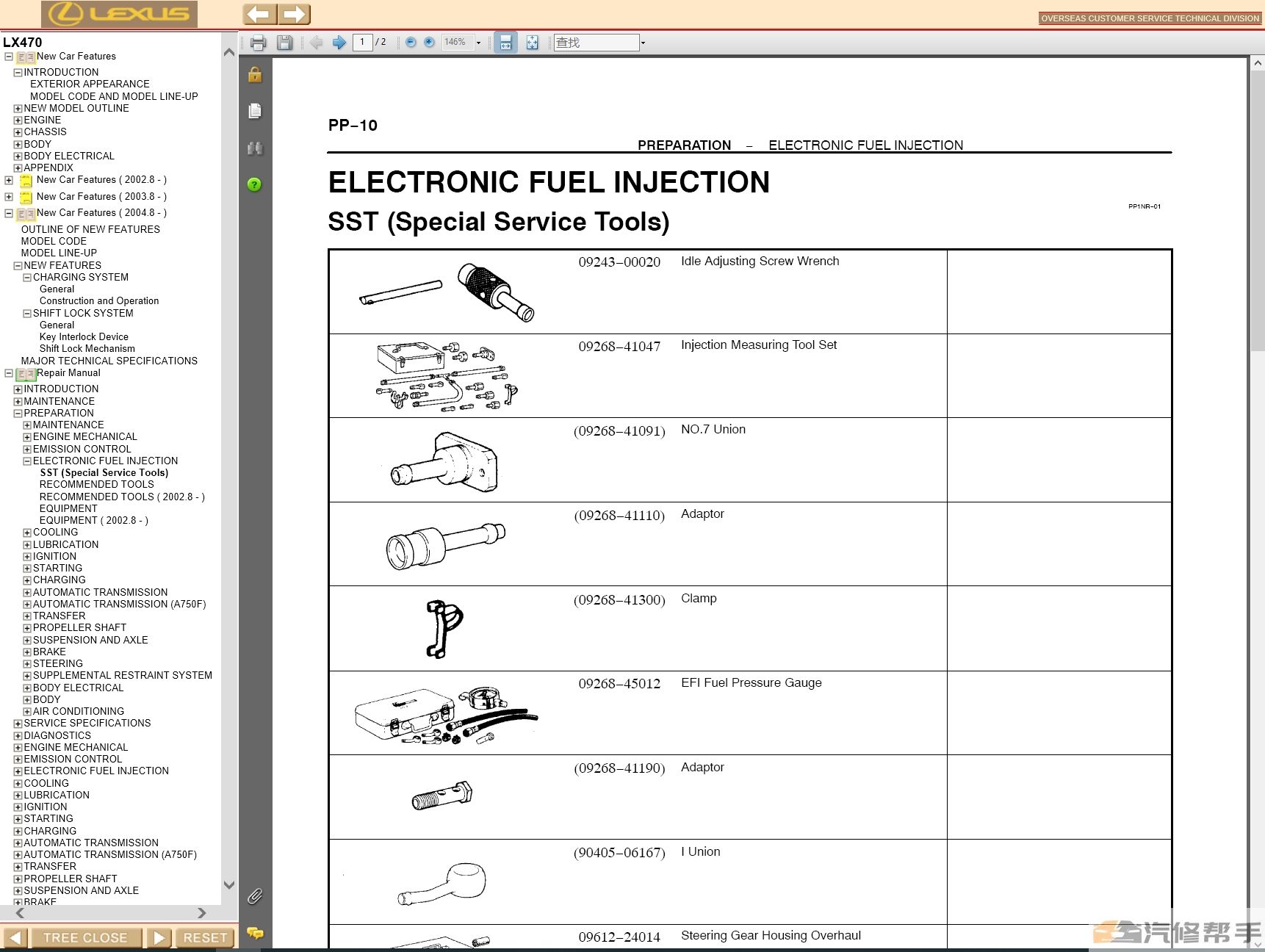Click New Car Features (2002.8 - ) book icon

(26, 180)
